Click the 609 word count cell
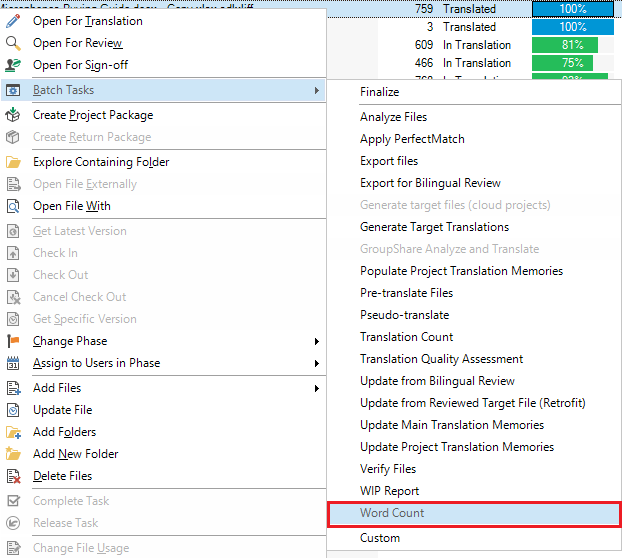The width and height of the screenshot is (622, 558). tap(424, 45)
